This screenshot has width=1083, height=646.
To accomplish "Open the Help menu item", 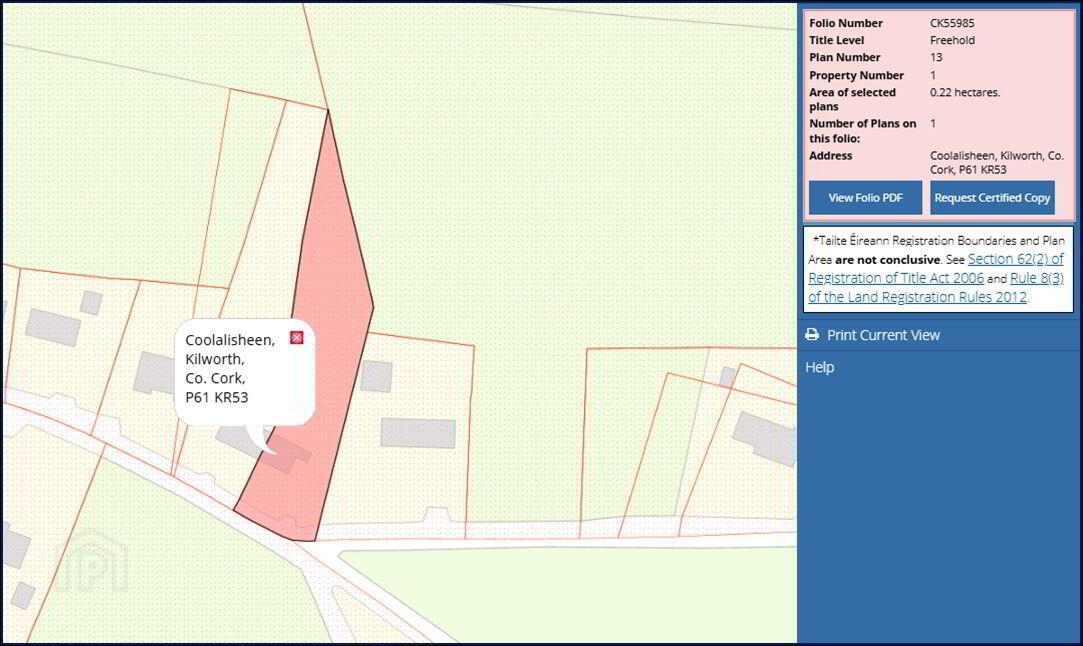I will 820,367.
